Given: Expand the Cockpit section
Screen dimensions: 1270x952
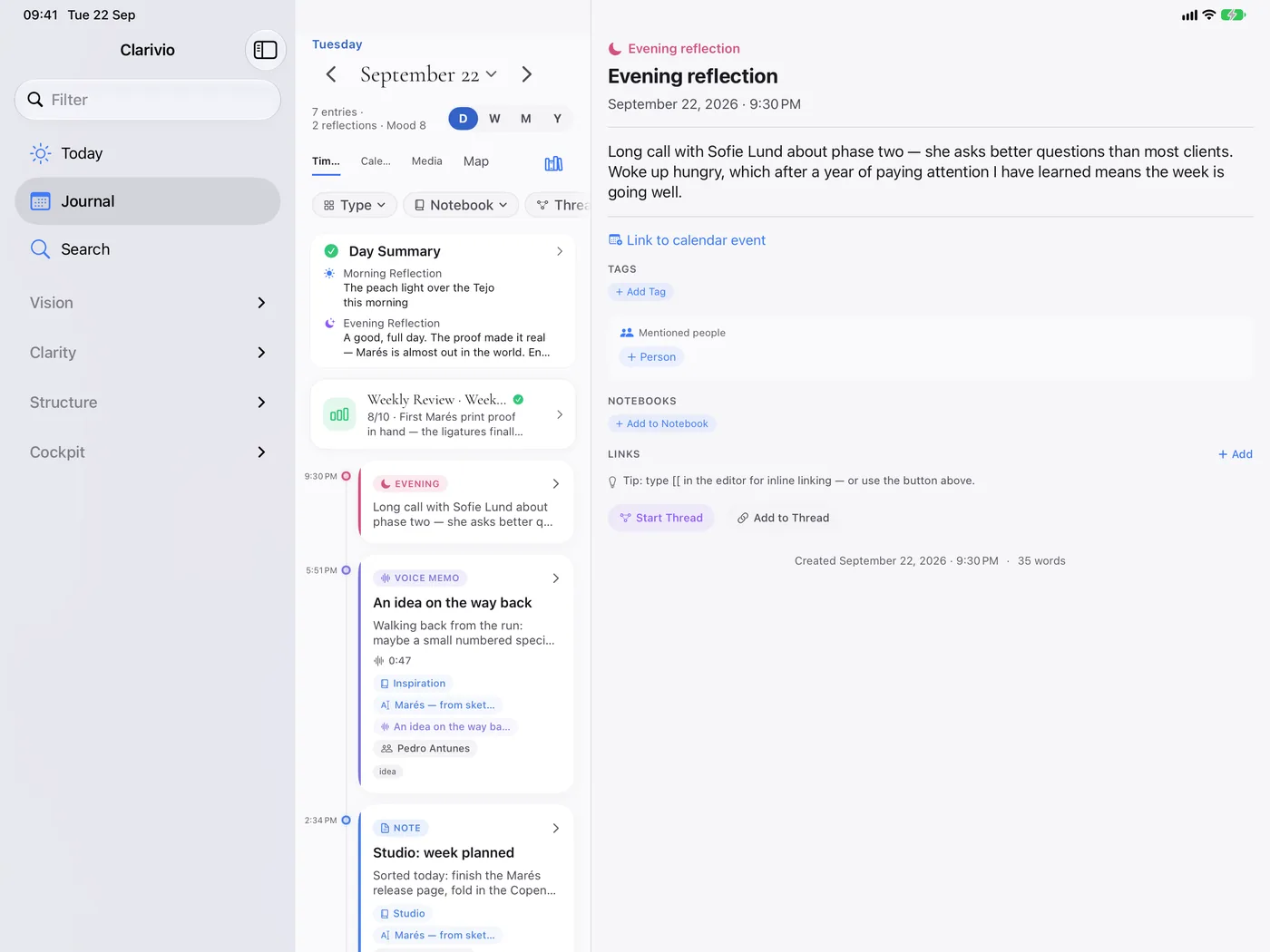Looking at the screenshot, I should (148, 452).
